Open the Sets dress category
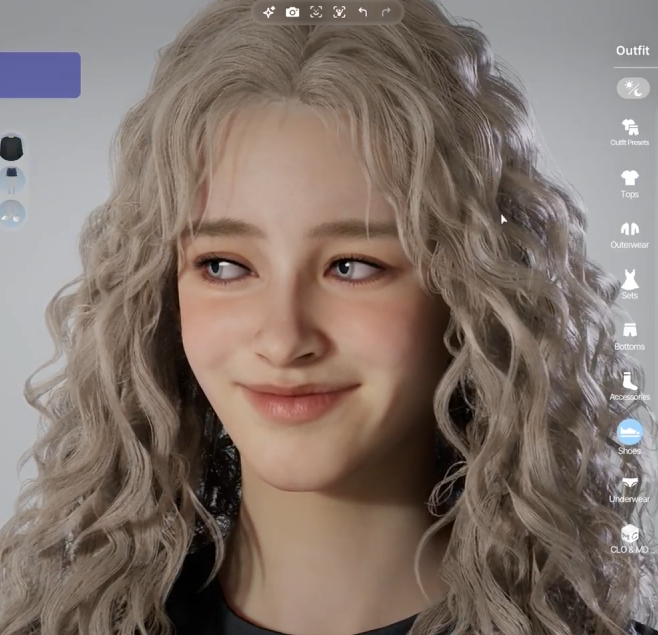This screenshot has width=658, height=635. click(629, 285)
